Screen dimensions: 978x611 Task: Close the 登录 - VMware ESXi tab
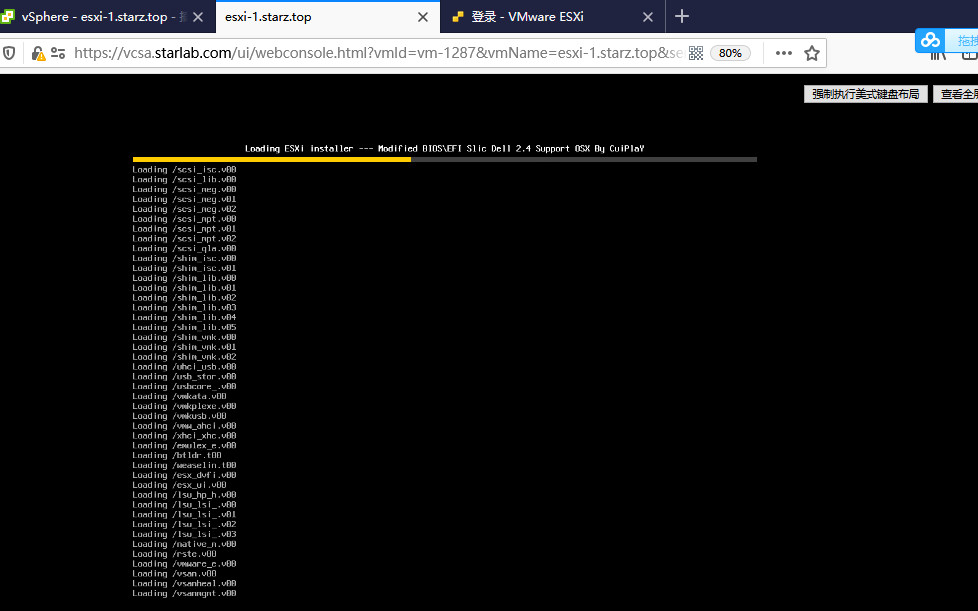[x=648, y=17]
